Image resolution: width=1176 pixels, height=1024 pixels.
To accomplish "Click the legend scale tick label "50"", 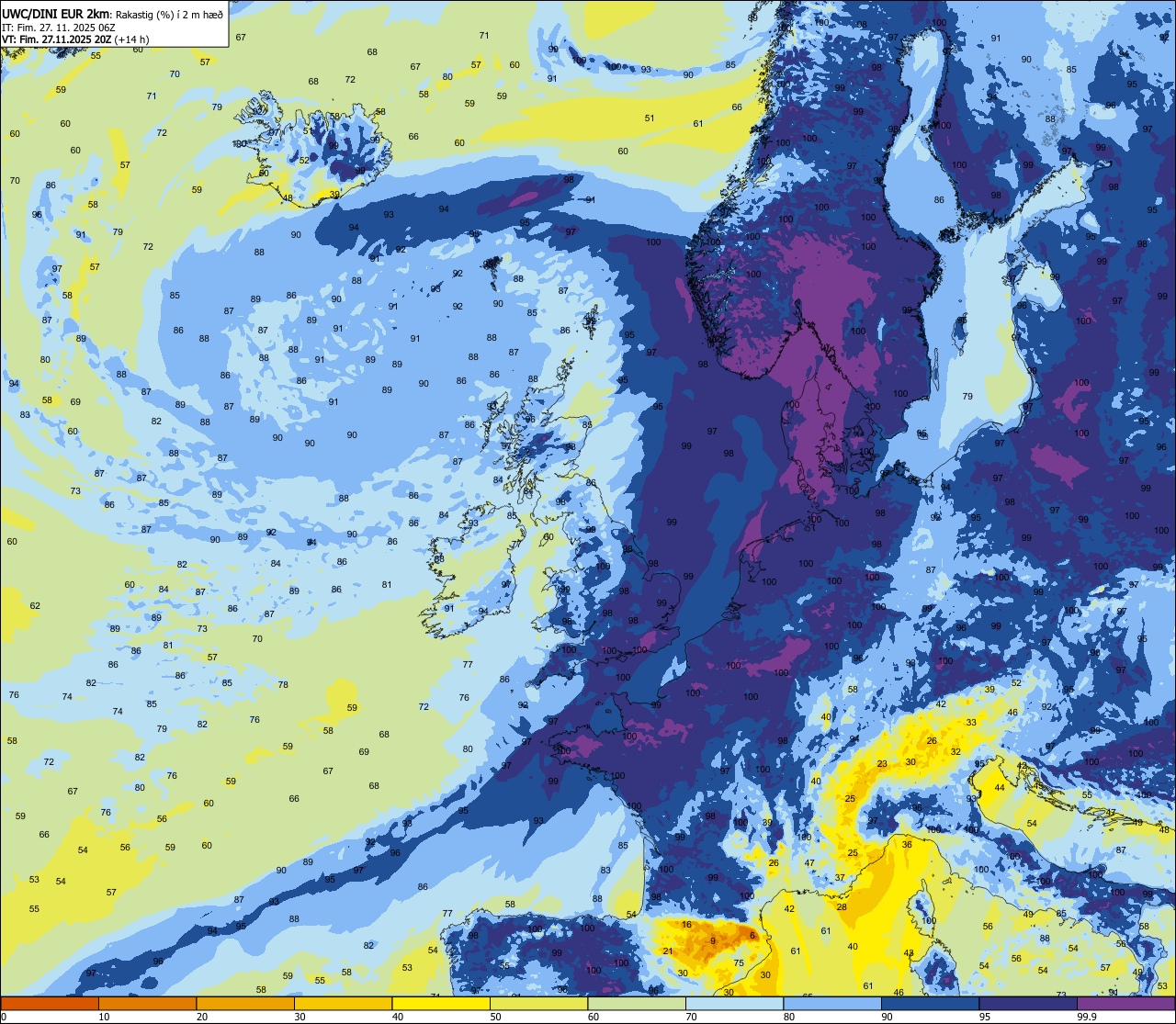I will pyautogui.click(x=496, y=1017).
